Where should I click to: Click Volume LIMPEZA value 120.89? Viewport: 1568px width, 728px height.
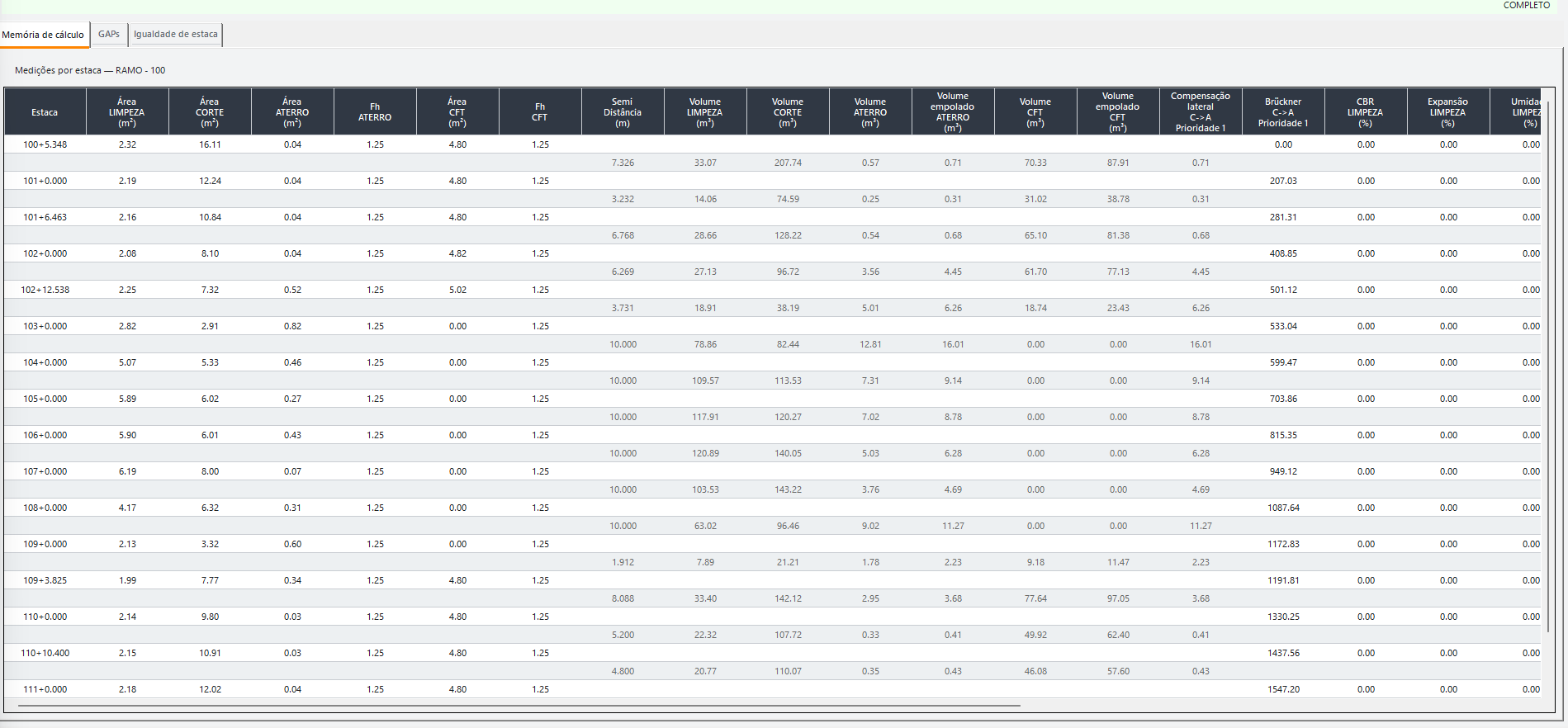705,453
